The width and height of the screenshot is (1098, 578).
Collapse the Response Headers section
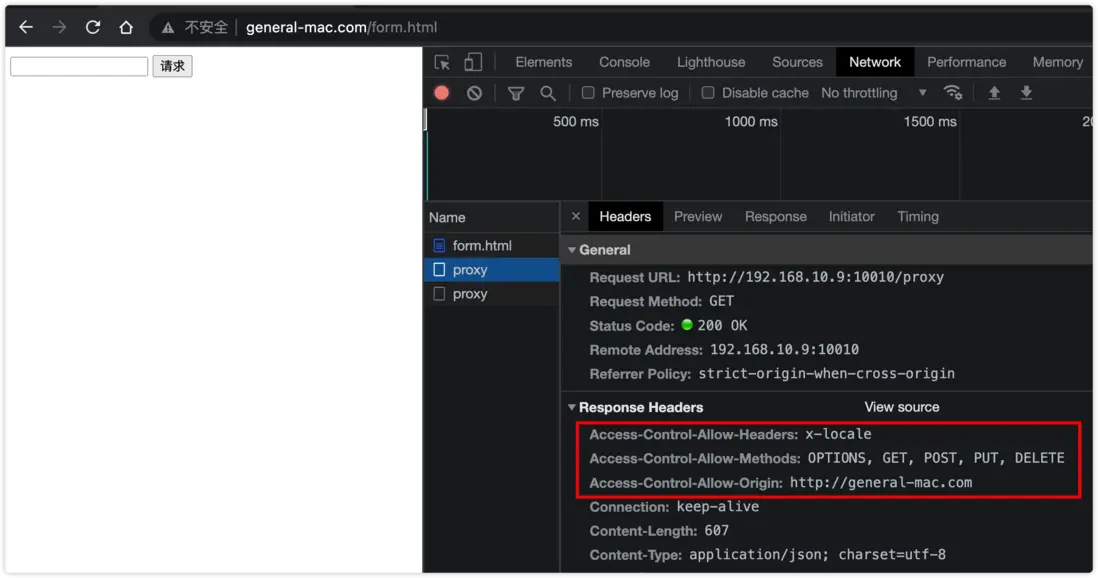point(572,408)
